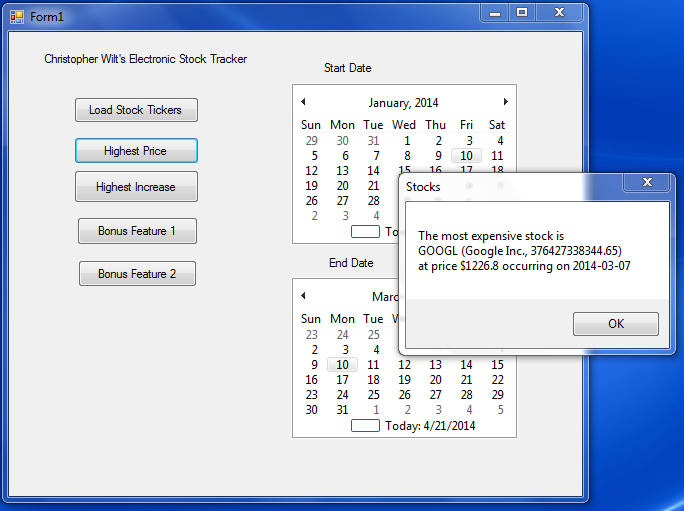Run Bonus Feature 1

click(x=137, y=231)
